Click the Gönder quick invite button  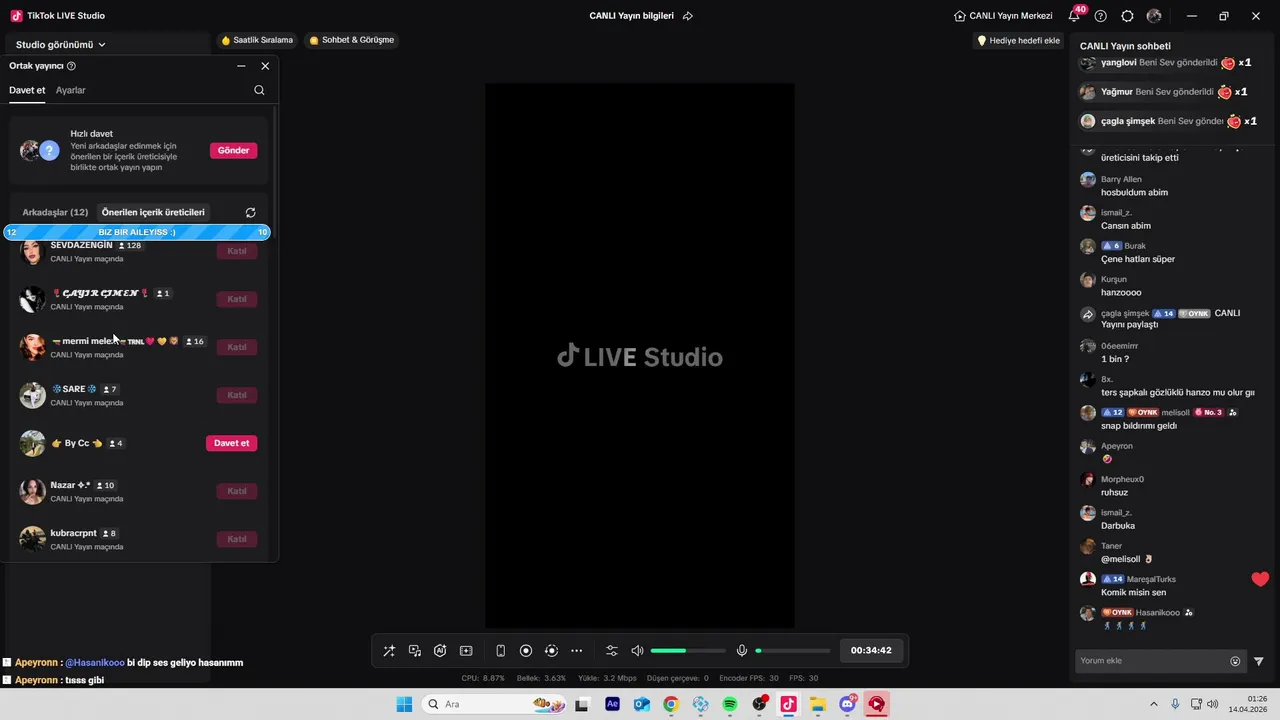(233, 150)
